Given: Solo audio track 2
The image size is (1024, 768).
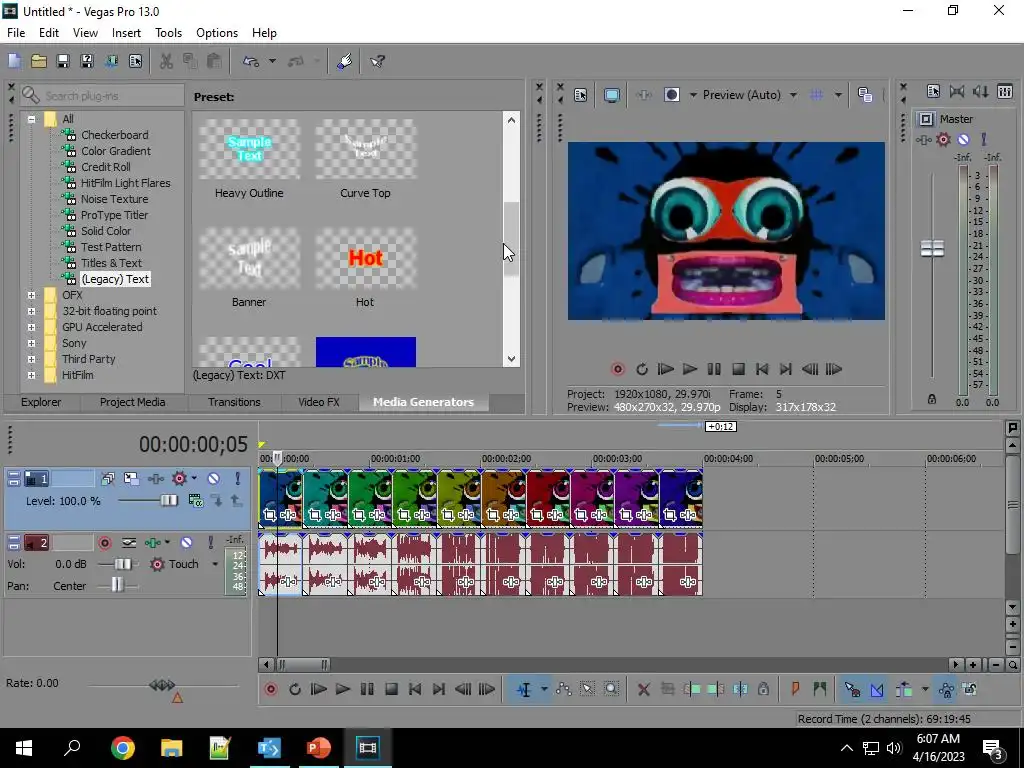Looking at the screenshot, I should 210,543.
